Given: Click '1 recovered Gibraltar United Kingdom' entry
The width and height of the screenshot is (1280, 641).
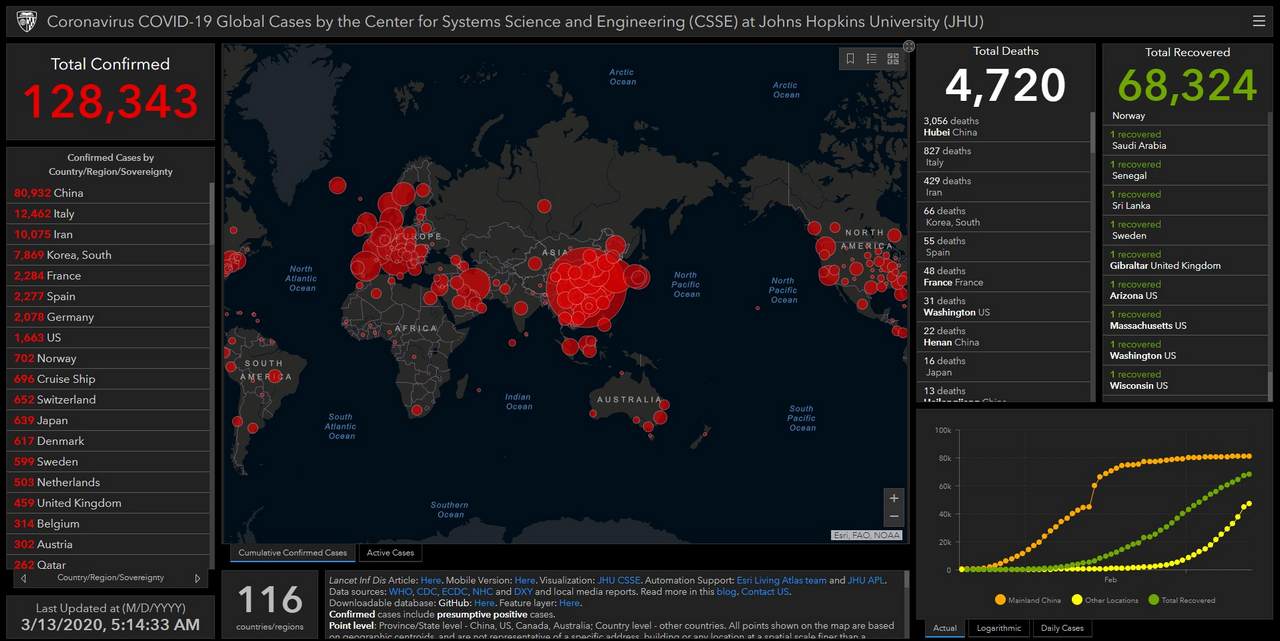Looking at the screenshot, I should tap(1187, 260).
